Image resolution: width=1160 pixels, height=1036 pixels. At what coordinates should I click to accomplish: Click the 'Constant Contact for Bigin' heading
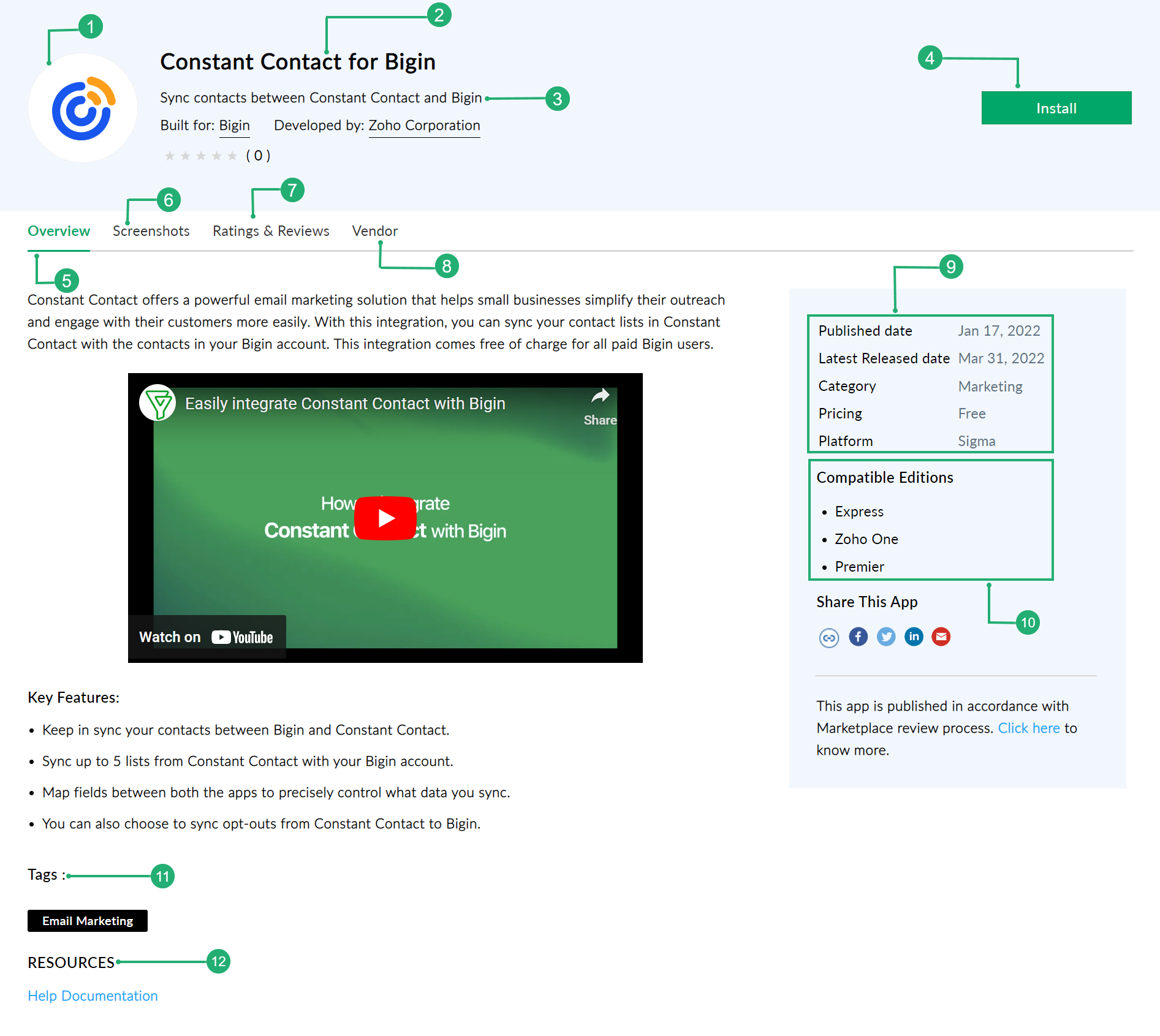pyautogui.click(x=298, y=62)
